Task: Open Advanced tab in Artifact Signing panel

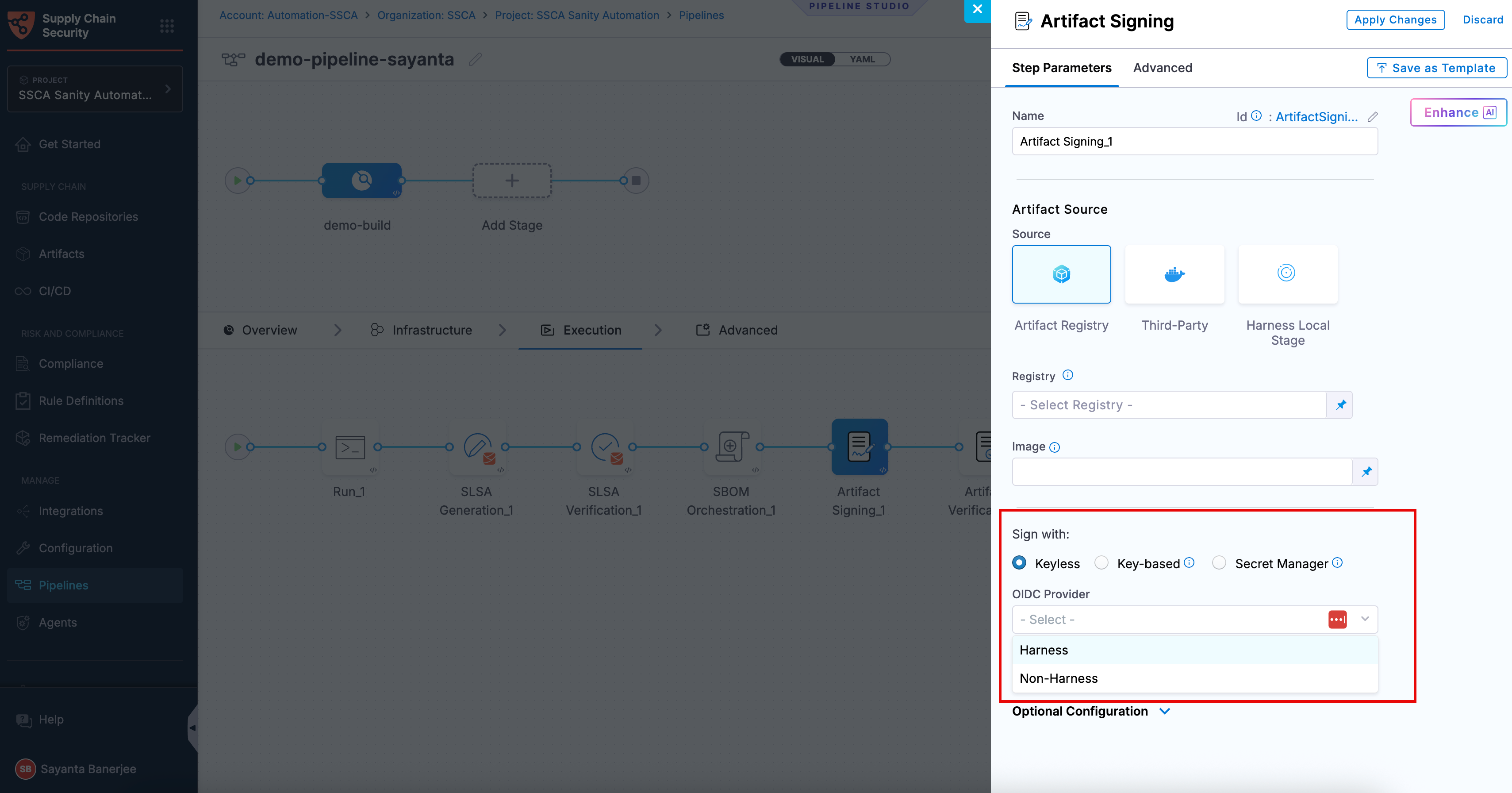Action: [x=1162, y=68]
